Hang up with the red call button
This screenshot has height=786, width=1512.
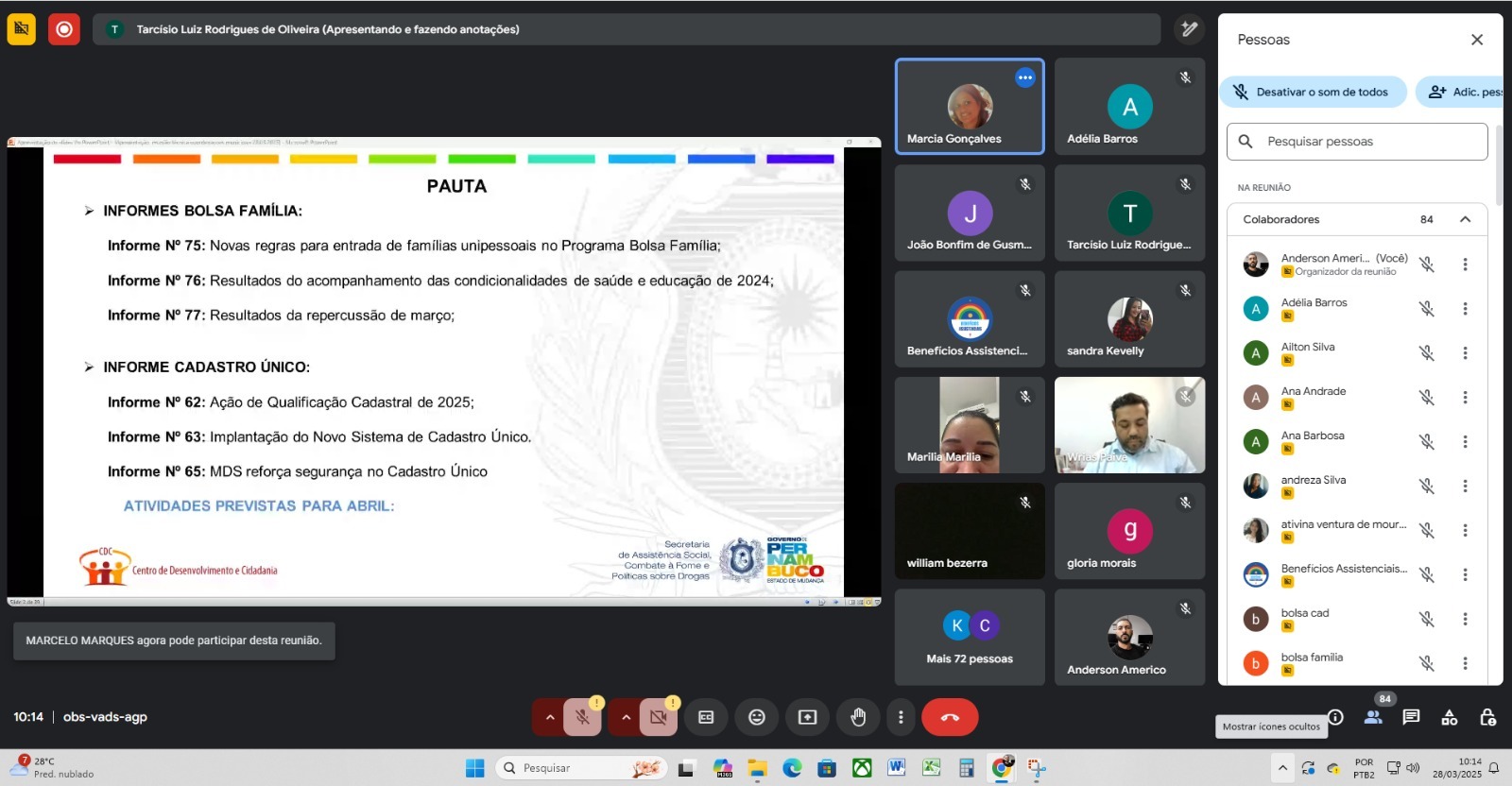pos(950,717)
